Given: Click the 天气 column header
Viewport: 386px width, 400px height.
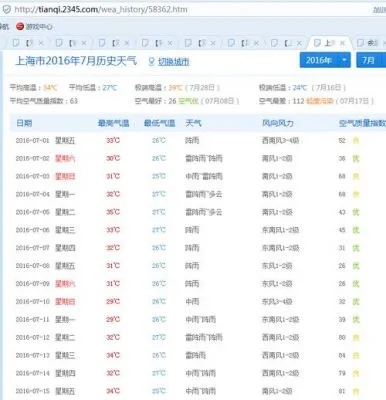Looking at the screenshot, I should (193, 123).
